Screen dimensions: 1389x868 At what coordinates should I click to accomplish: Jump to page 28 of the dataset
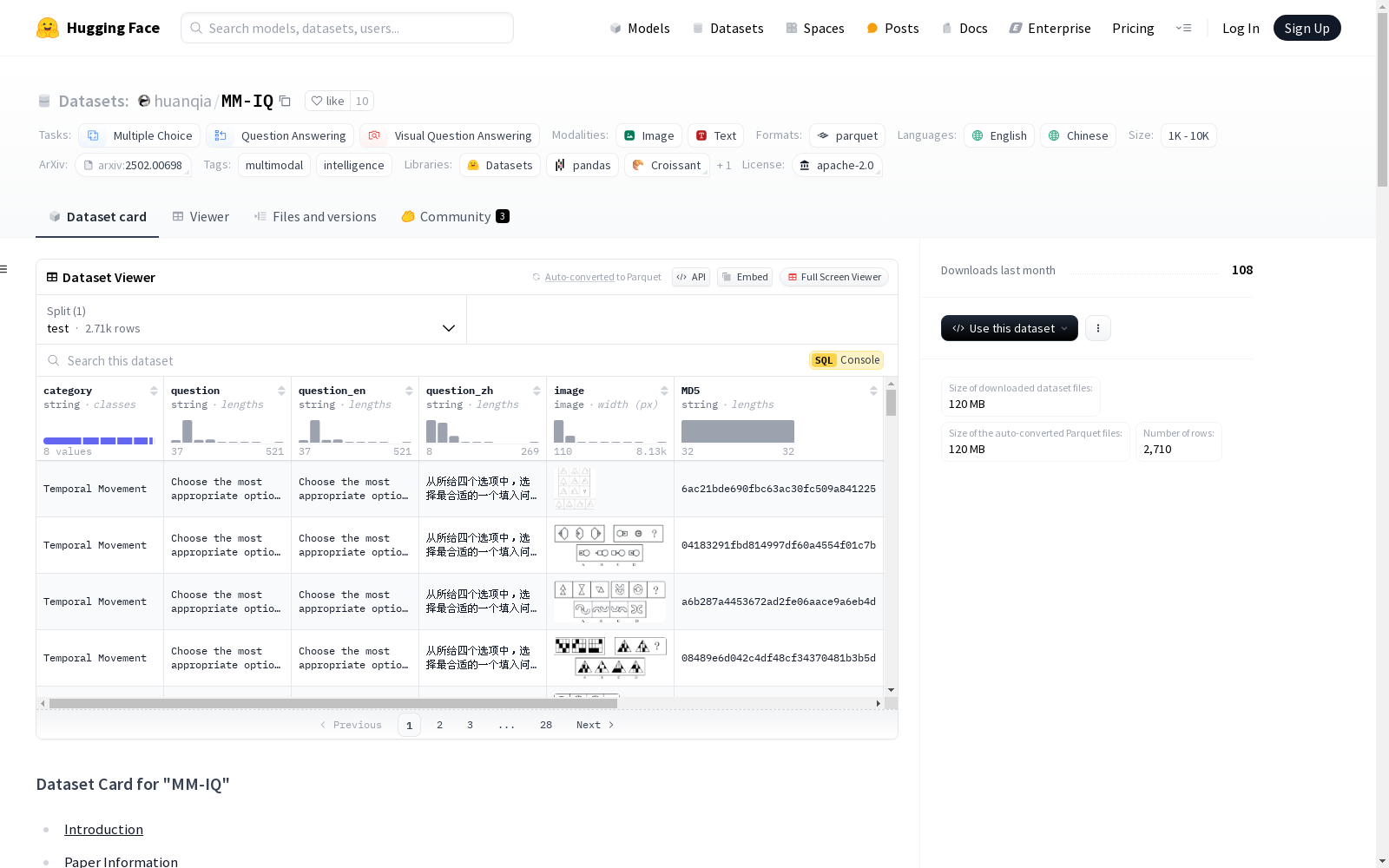click(x=545, y=725)
